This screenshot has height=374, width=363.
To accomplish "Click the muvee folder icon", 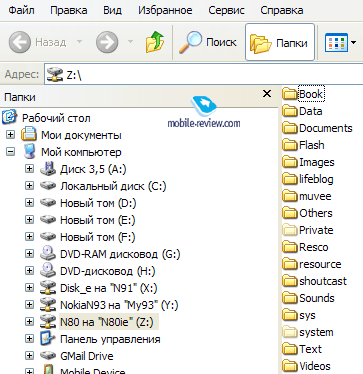I will coord(289,196).
